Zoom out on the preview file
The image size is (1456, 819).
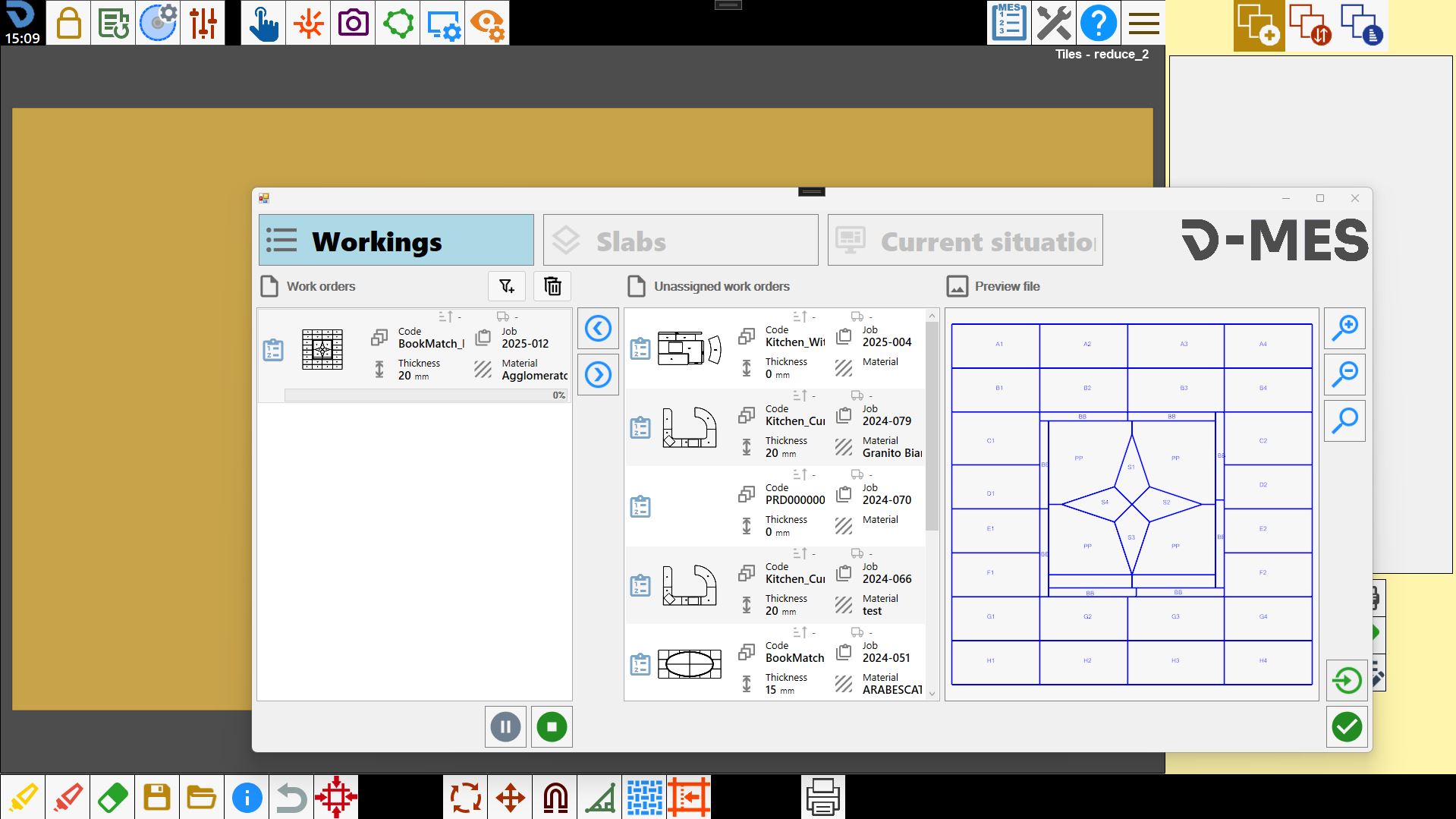pos(1345,374)
